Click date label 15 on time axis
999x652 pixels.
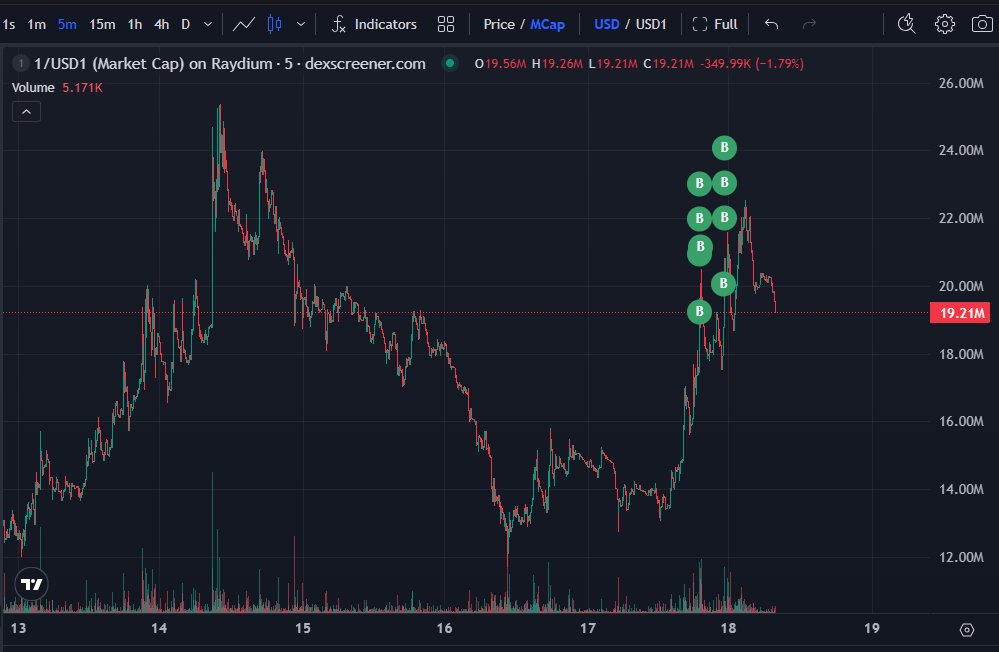303,628
